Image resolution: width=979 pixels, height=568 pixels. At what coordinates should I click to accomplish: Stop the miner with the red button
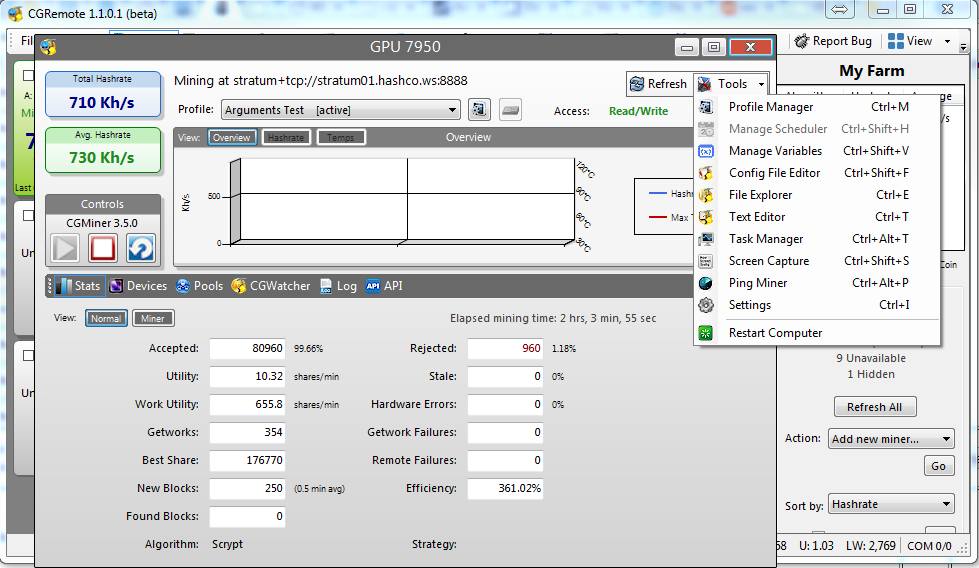click(x=103, y=248)
